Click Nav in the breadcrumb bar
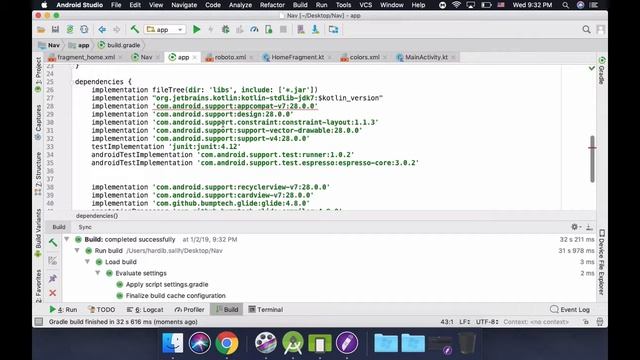The height and width of the screenshot is (360, 640). (x=49, y=45)
